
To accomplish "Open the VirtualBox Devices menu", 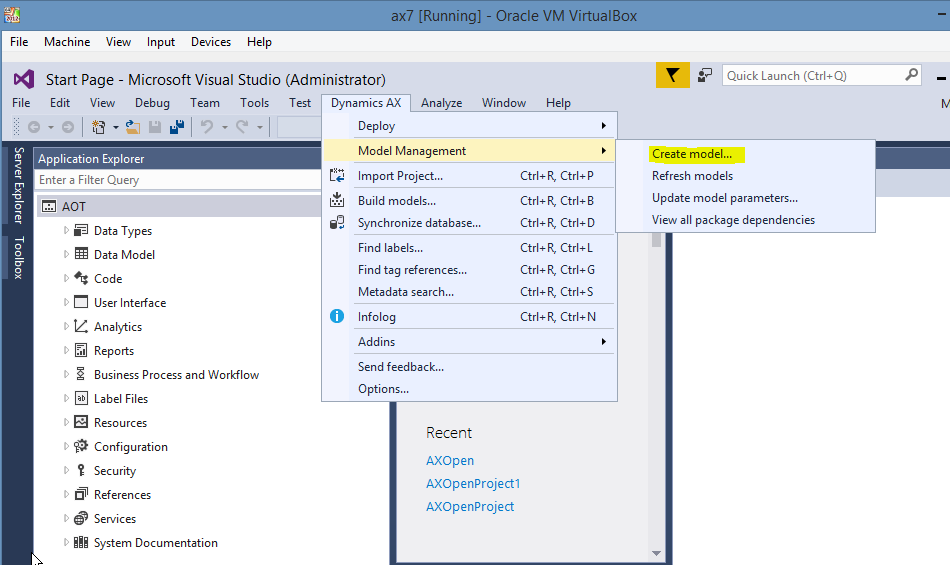I will (211, 42).
